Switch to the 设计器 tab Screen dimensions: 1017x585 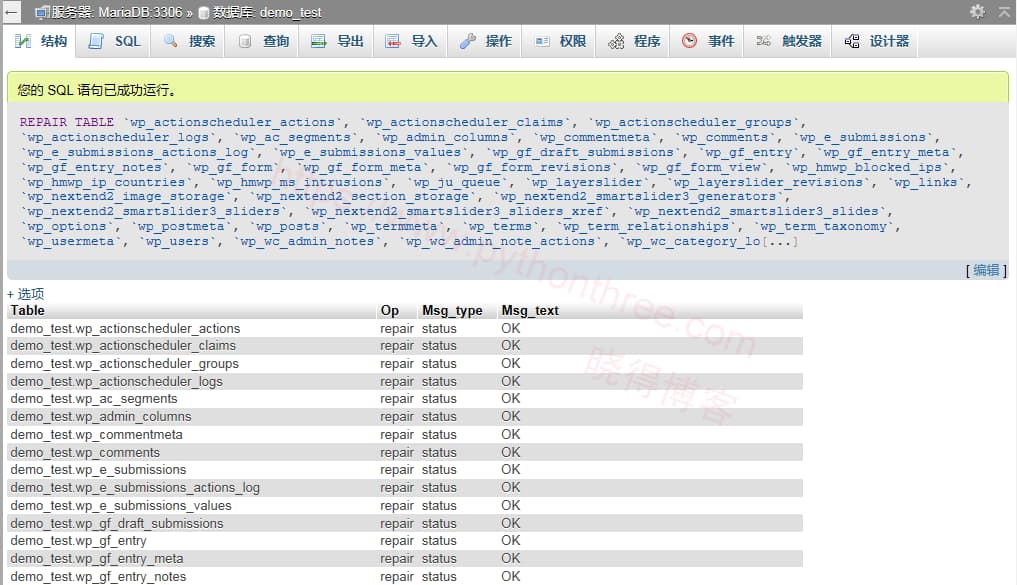874,42
